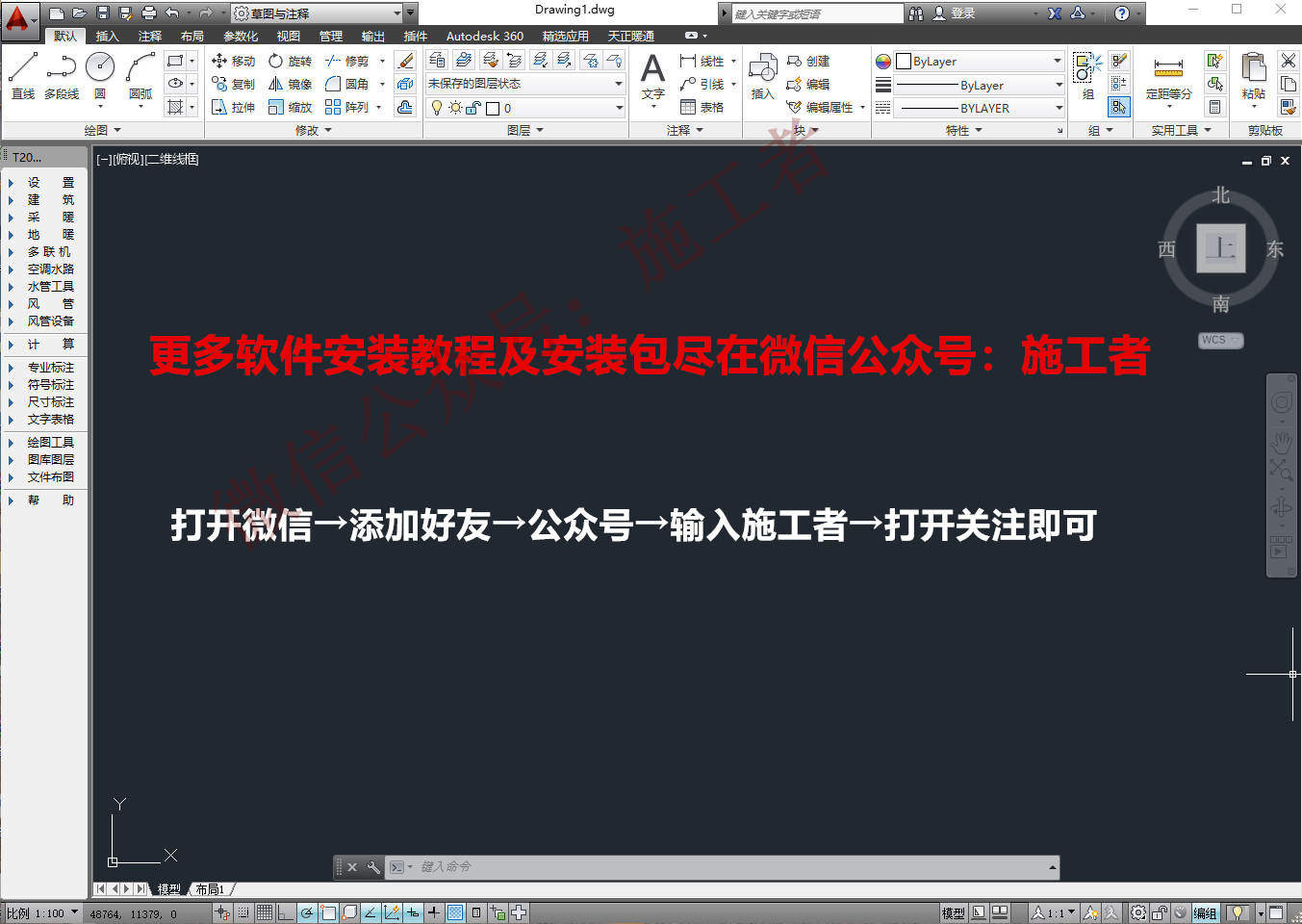Viewport: 1302px width, 924px height.
Task: Click the object color wheel swatch icon
Action: coord(883,61)
